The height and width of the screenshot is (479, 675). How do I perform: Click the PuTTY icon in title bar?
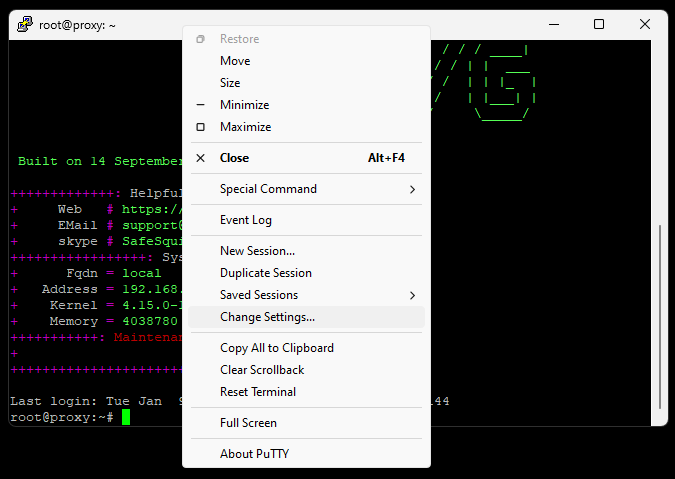click(25, 25)
